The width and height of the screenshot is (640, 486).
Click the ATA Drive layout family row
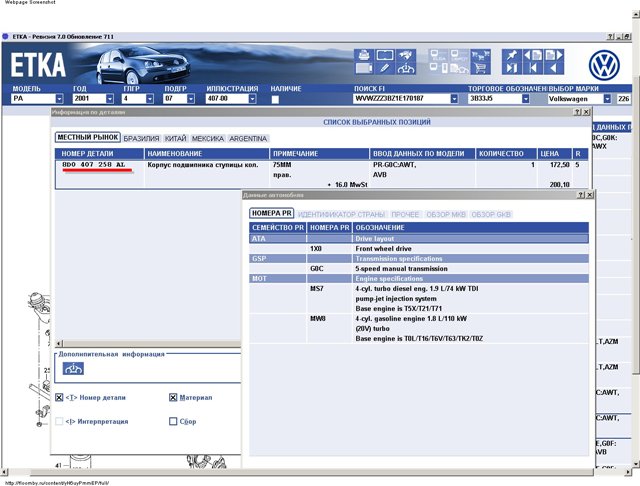tap(419, 239)
